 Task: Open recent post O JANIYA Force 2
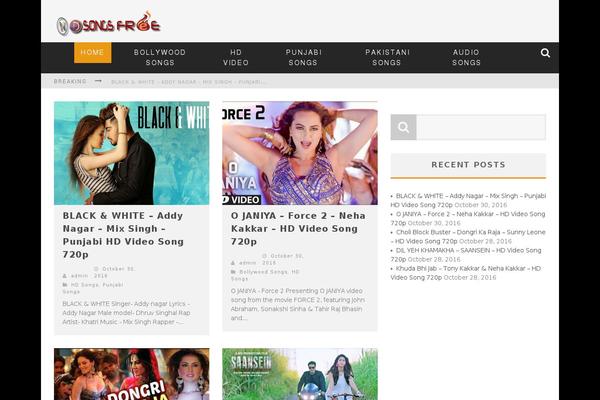[x=468, y=218]
